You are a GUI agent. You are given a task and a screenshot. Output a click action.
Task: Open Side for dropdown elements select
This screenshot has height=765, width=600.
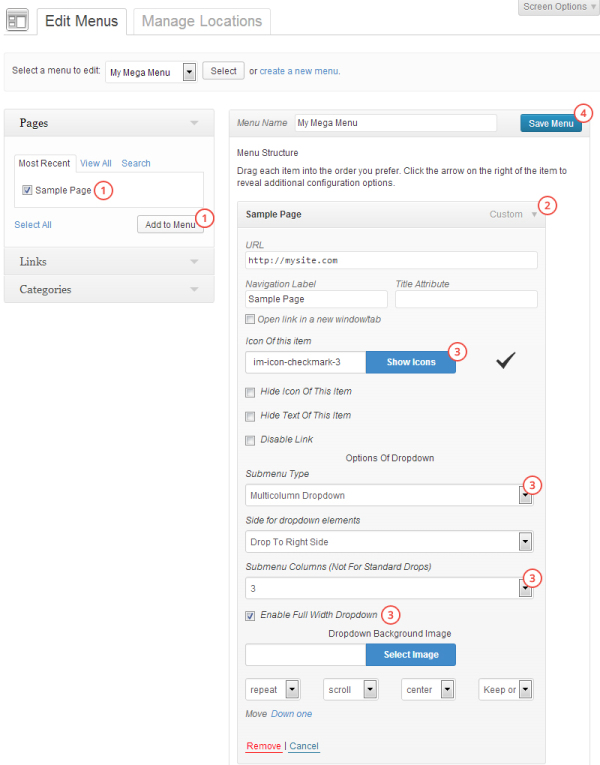point(525,541)
